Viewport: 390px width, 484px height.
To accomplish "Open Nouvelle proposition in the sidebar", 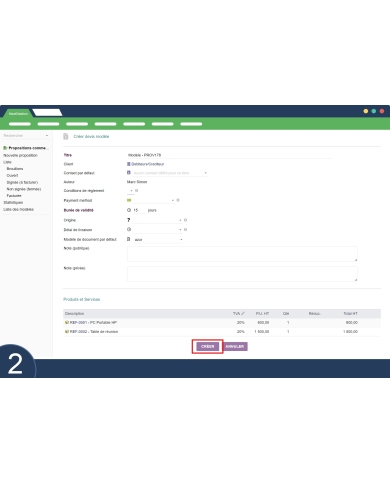I will tap(20, 155).
